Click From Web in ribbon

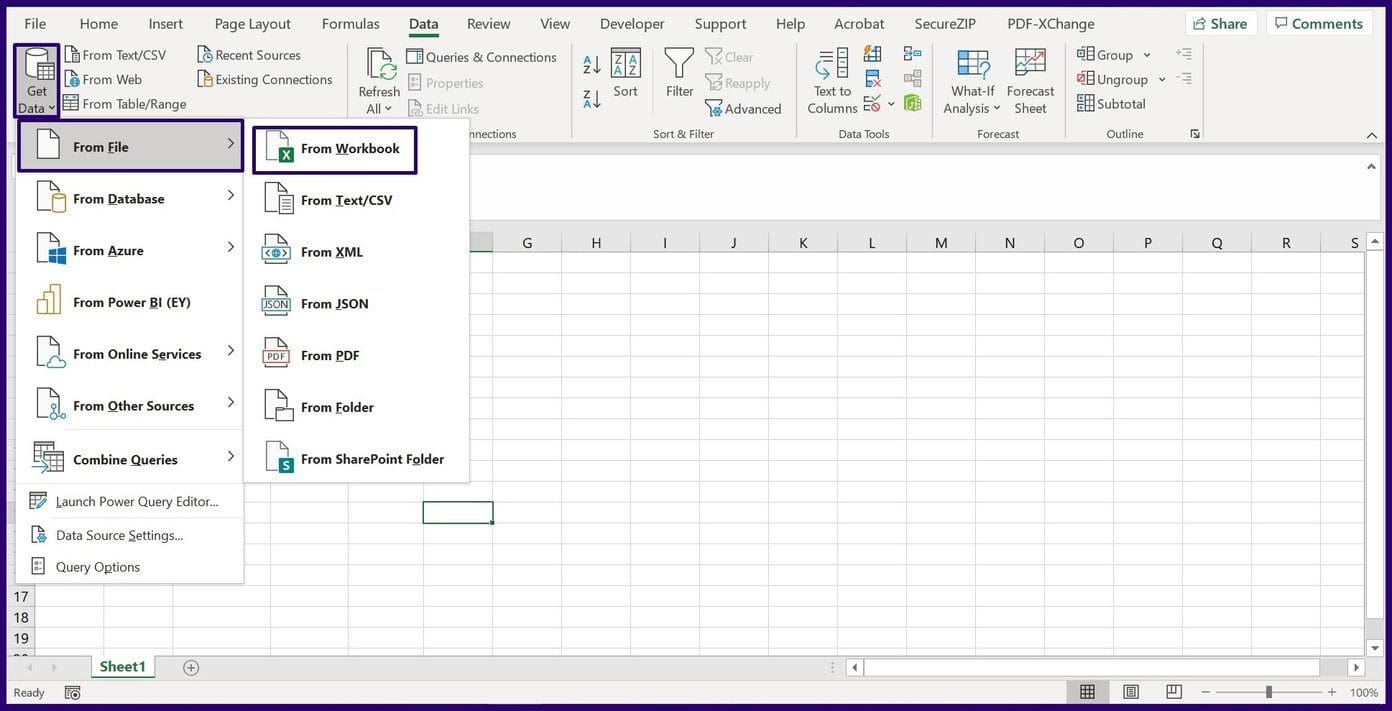click(103, 79)
